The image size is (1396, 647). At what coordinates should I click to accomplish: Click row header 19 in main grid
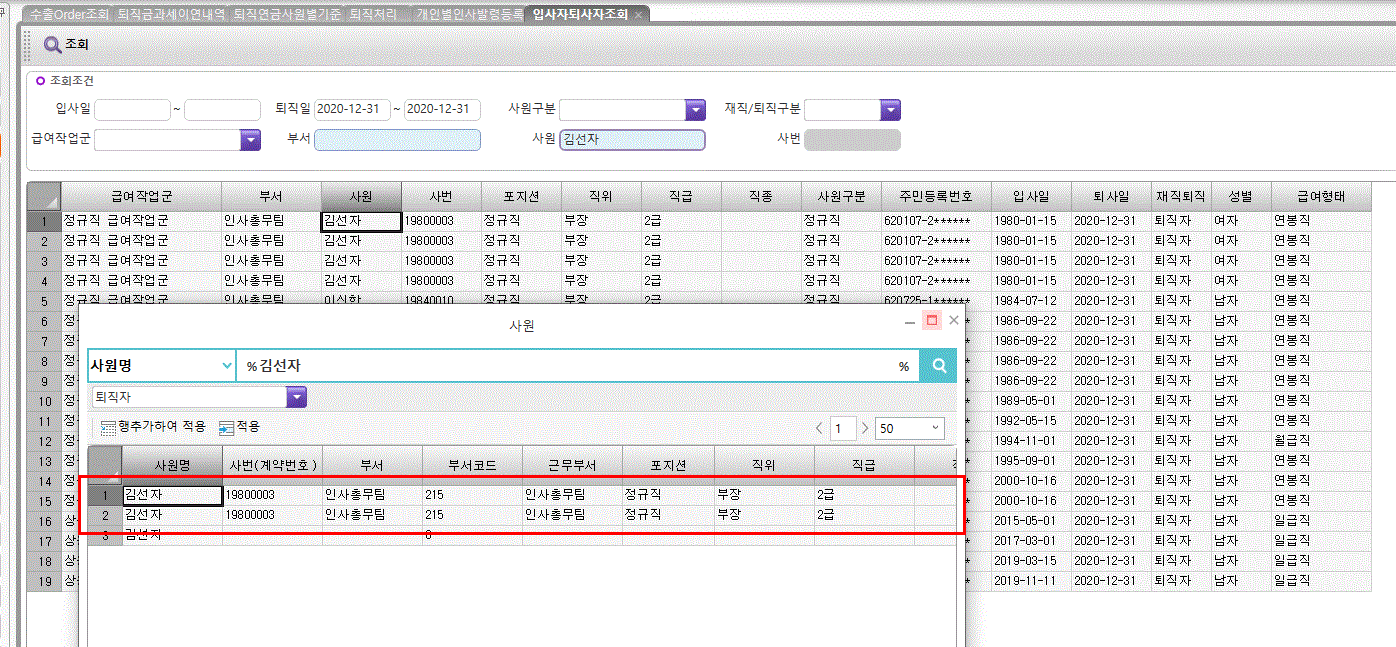(44, 581)
